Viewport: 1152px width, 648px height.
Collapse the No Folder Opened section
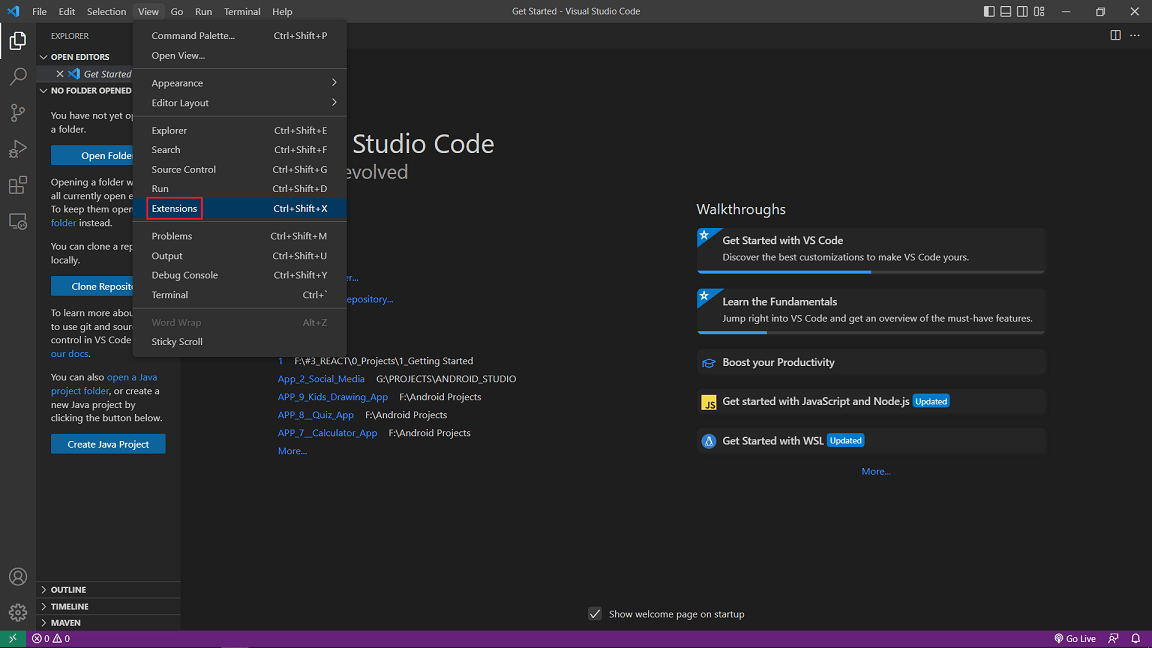(x=43, y=90)
